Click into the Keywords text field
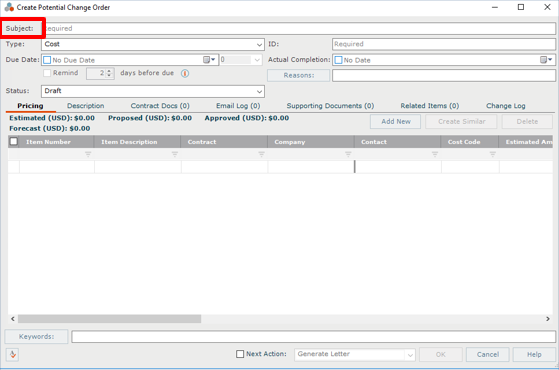The image size is (559, 370). pos(314,336)
